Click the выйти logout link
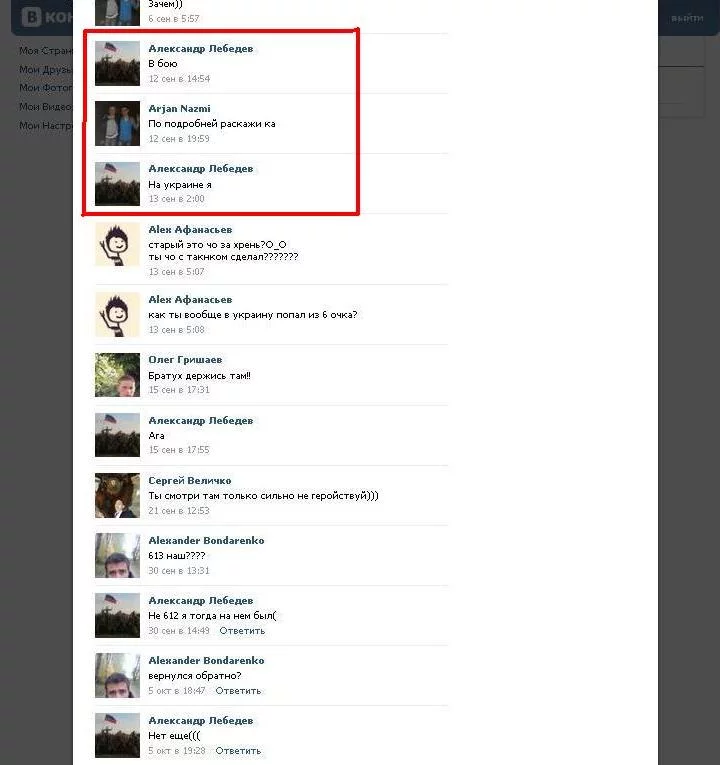Viewport: 720px width, 765px height. pyautogui.click(x=687, y=19)
